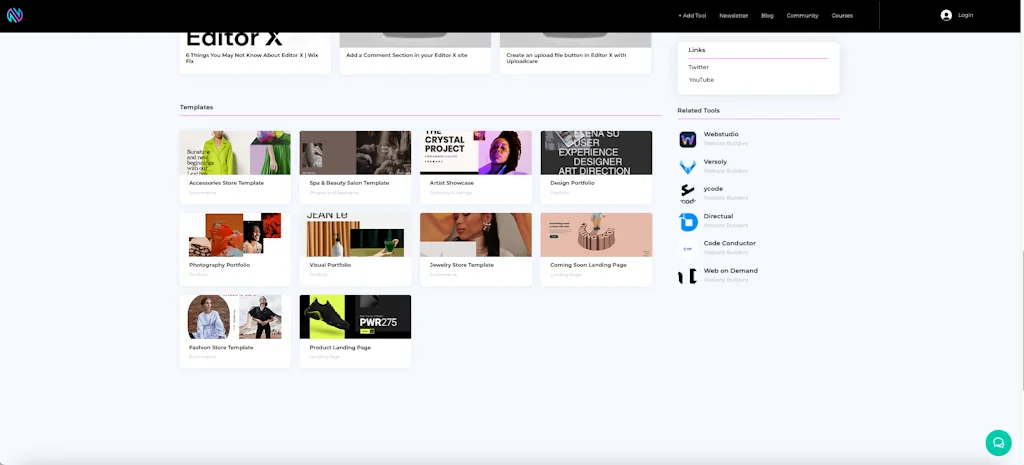Click the + Add Tool button
This screenshot has height=465, width=1024.
[692, 16]
